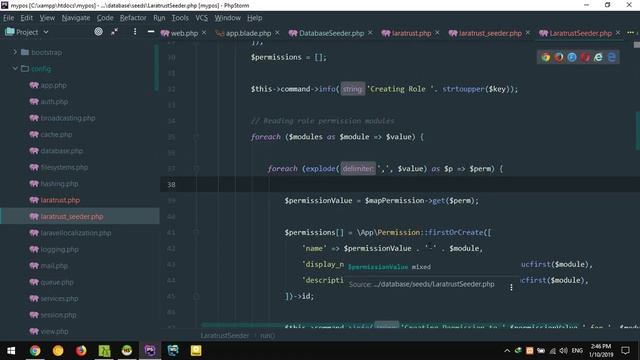Viewport: 640px width, 360px height.
Task: Show hidden tabs list button
Action: click(x=631, y=33)
